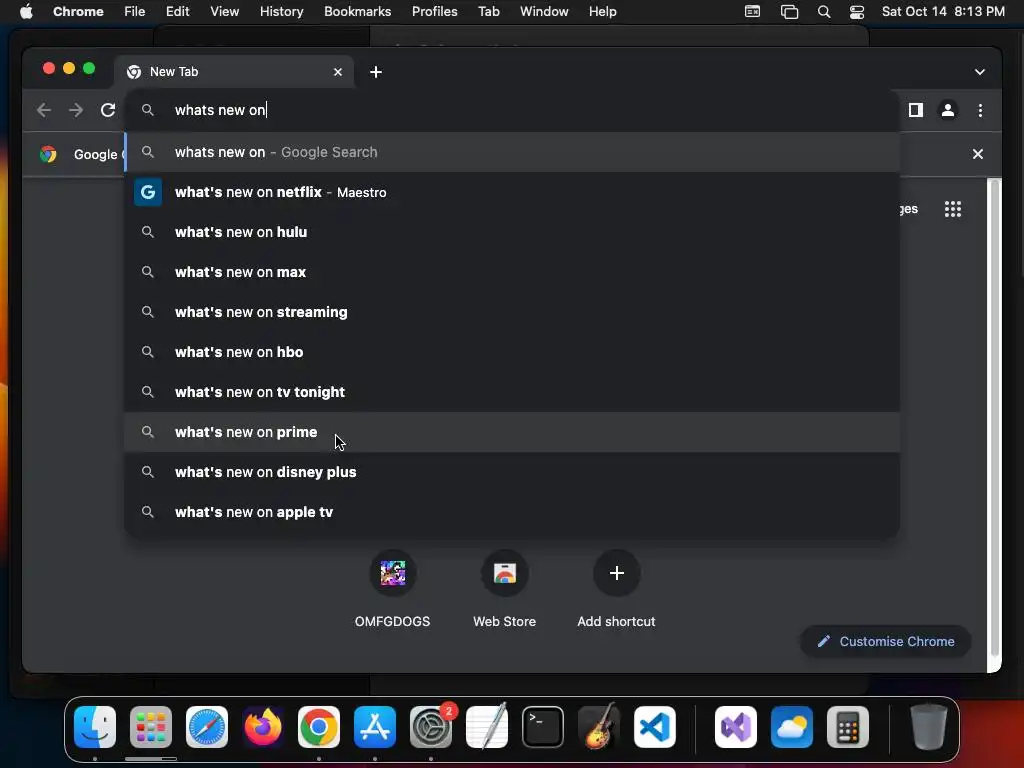The image size is (1024, 768).
Task: Click the page vertical scrollbar
Action: [x=994, y=418]
